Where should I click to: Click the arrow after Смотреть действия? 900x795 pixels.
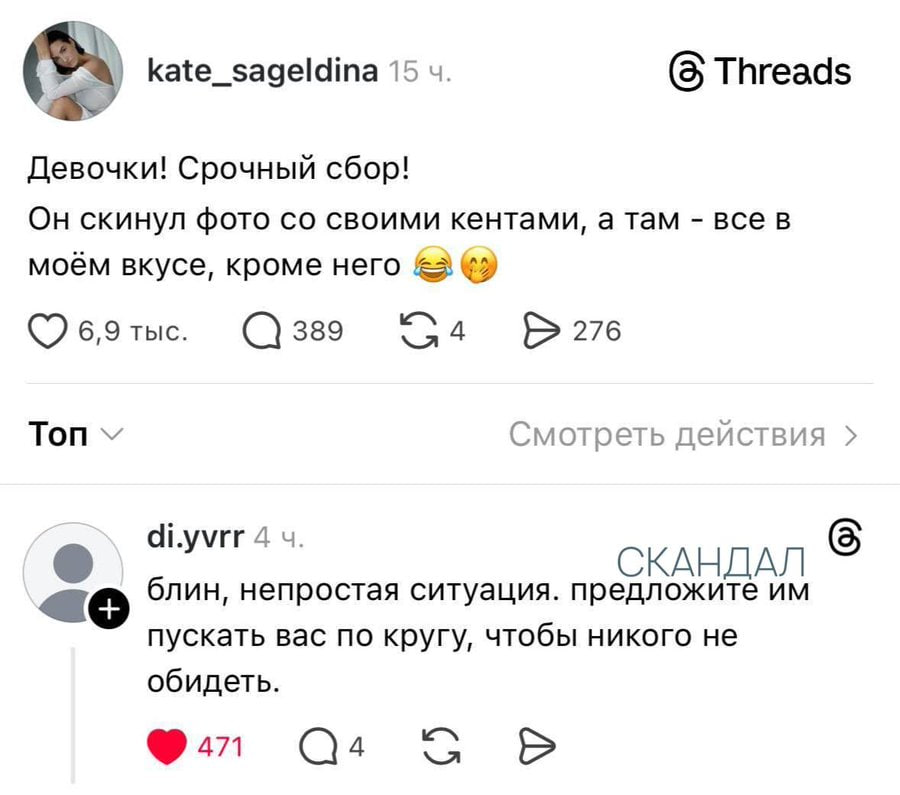(x=851, y=436)
